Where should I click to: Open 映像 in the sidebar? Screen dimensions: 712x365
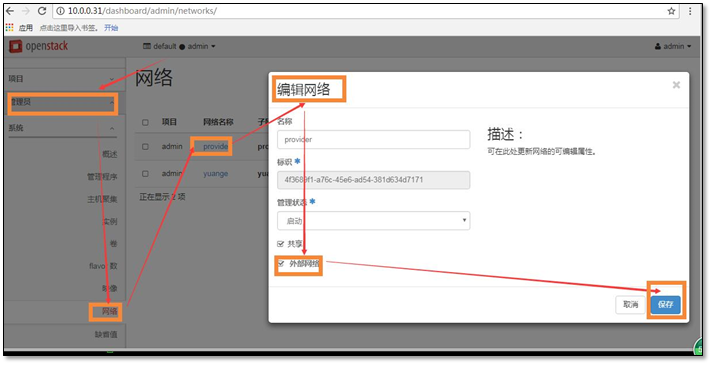[x=109, y=288]
